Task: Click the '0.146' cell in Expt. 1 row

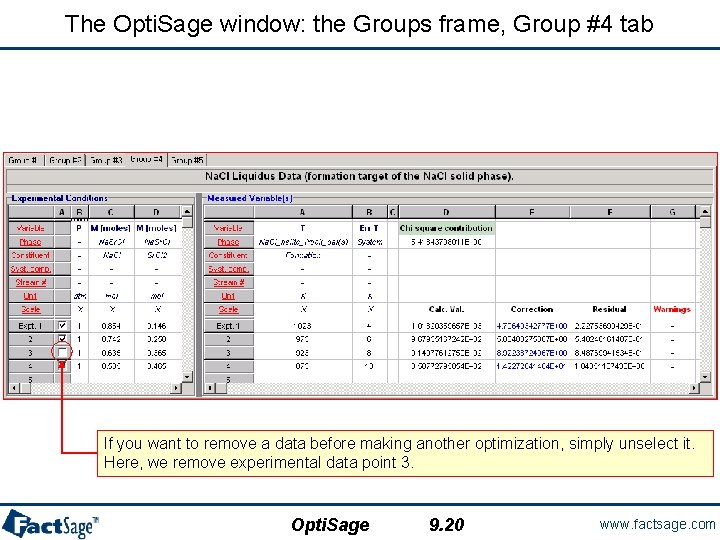Action: (157, 326)
